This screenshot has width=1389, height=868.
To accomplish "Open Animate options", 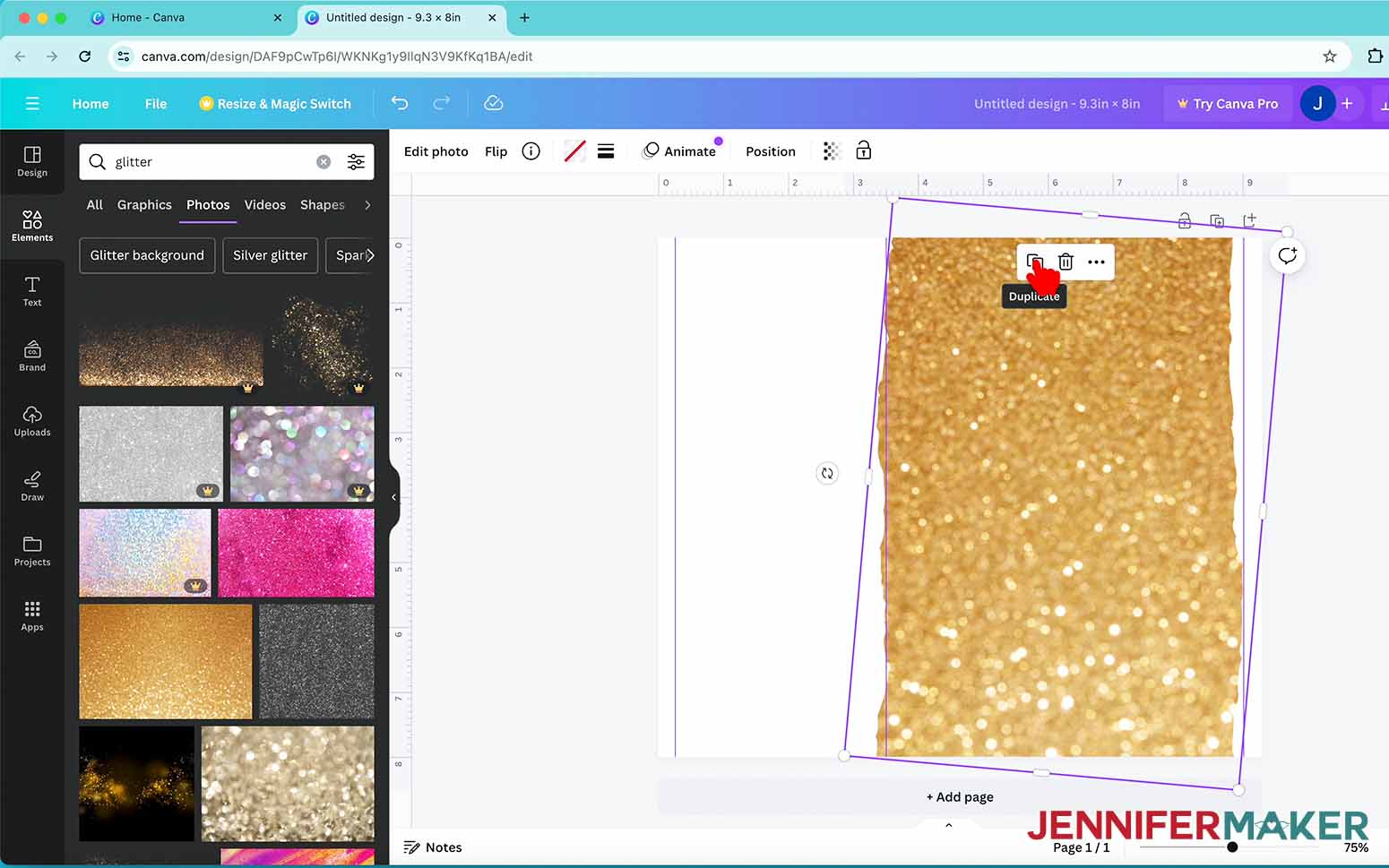I will point(679,151).
